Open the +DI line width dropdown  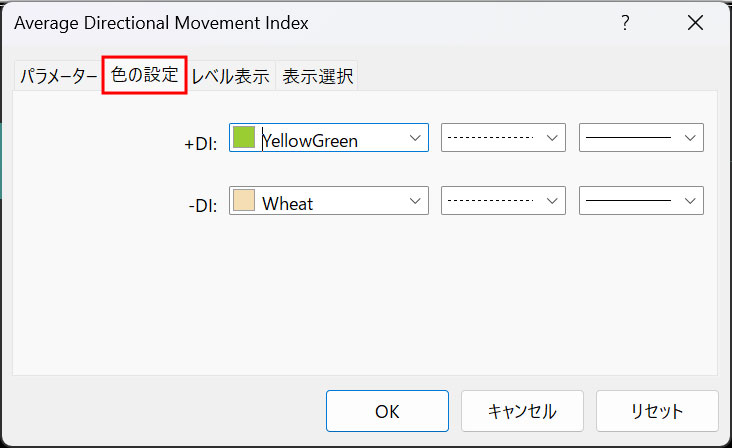[641, 138]
